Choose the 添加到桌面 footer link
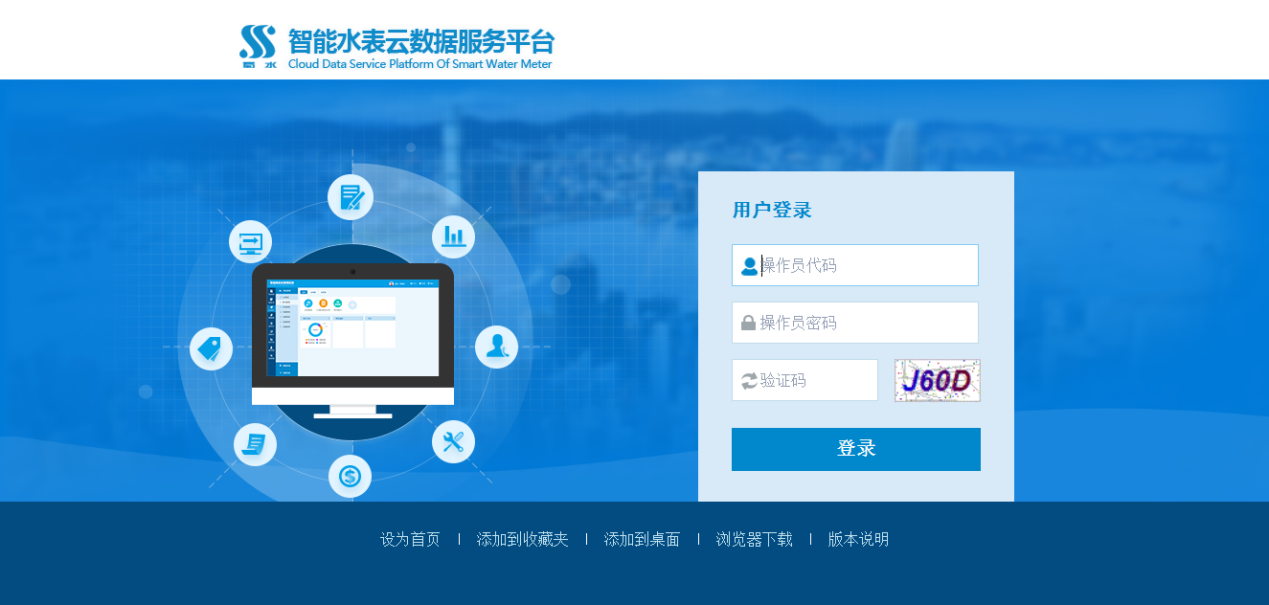This screenshot has height=605, width=1269. pos(642,539)
